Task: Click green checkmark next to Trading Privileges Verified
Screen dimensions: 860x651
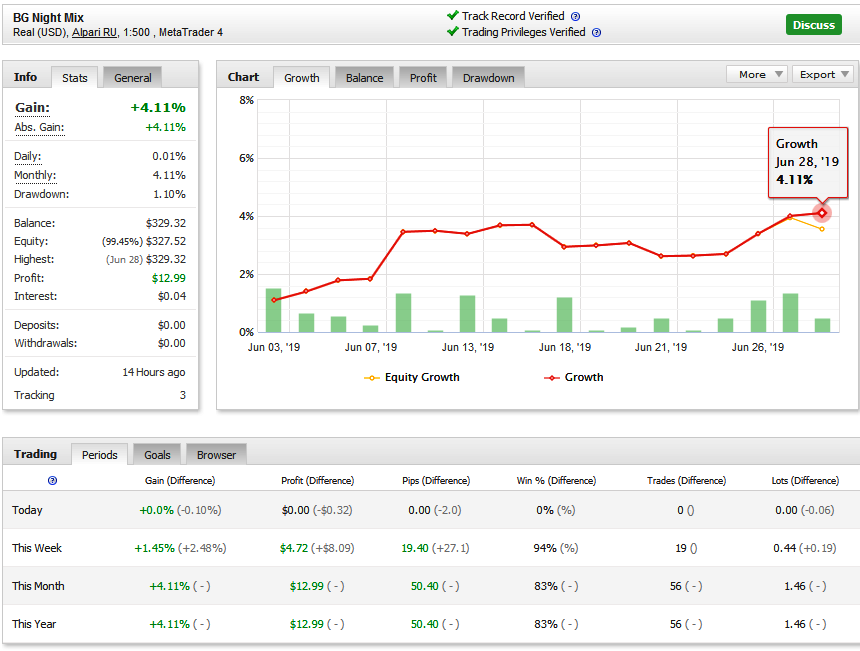Action: (452, 31)
